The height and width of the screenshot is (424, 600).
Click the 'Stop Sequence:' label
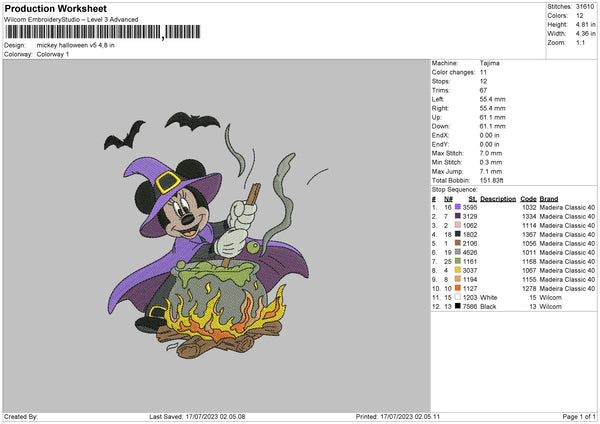455,189
